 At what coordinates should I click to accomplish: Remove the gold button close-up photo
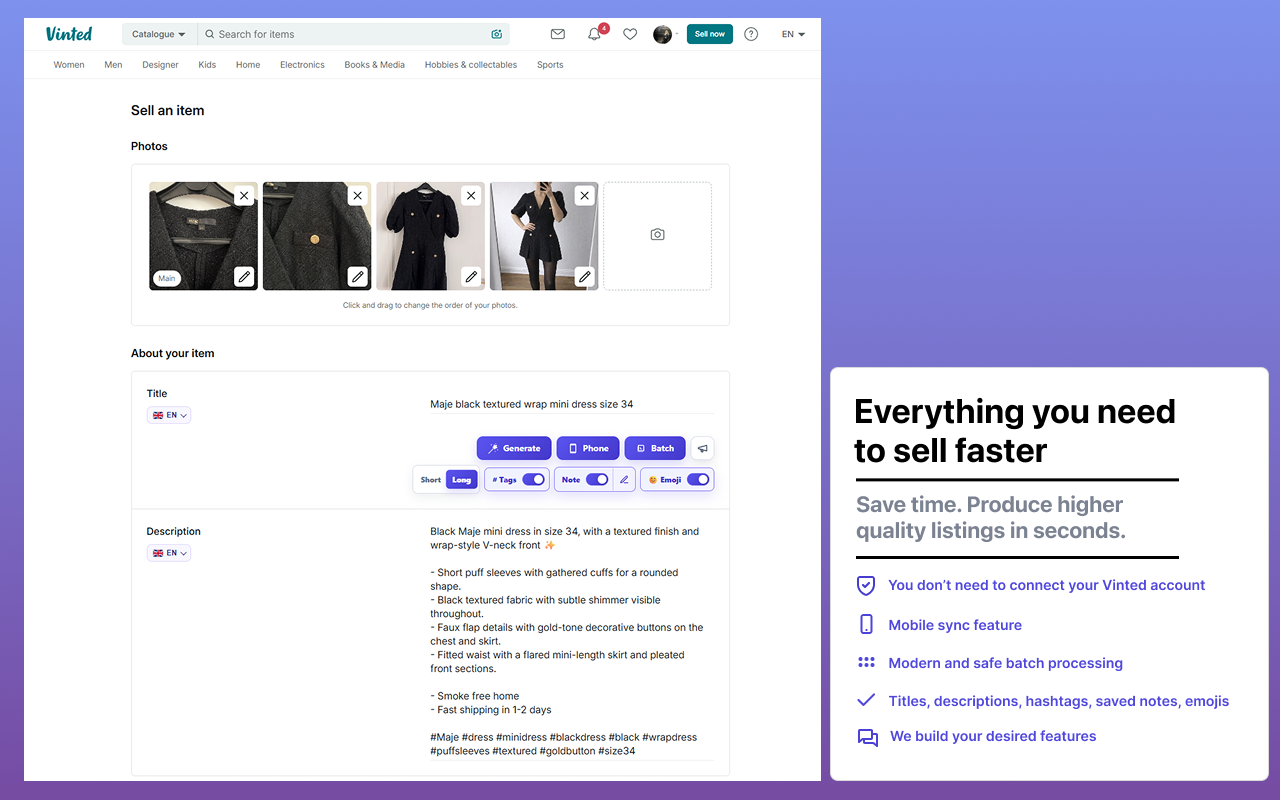point(358,196)
